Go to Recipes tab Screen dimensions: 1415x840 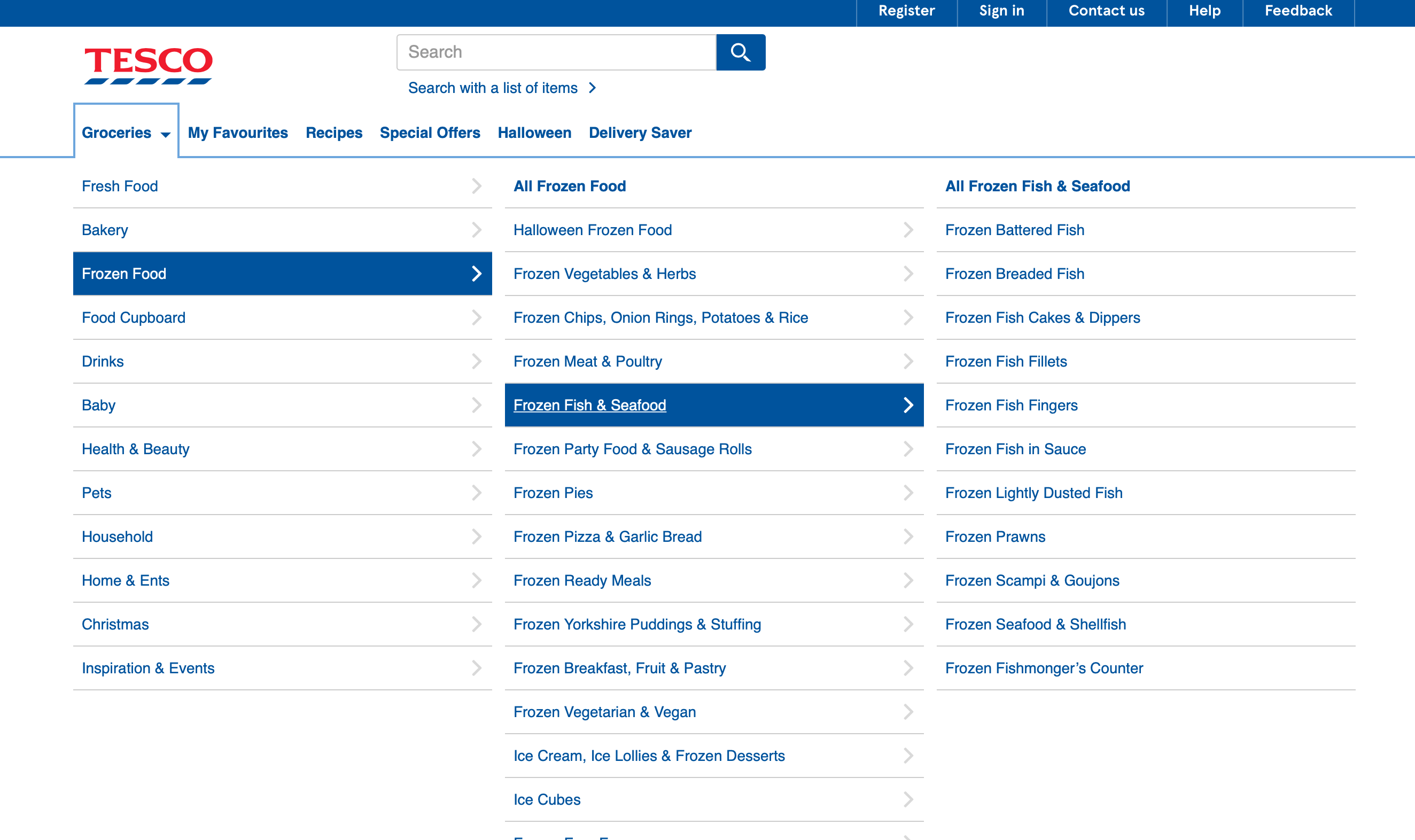coord(334,133)
